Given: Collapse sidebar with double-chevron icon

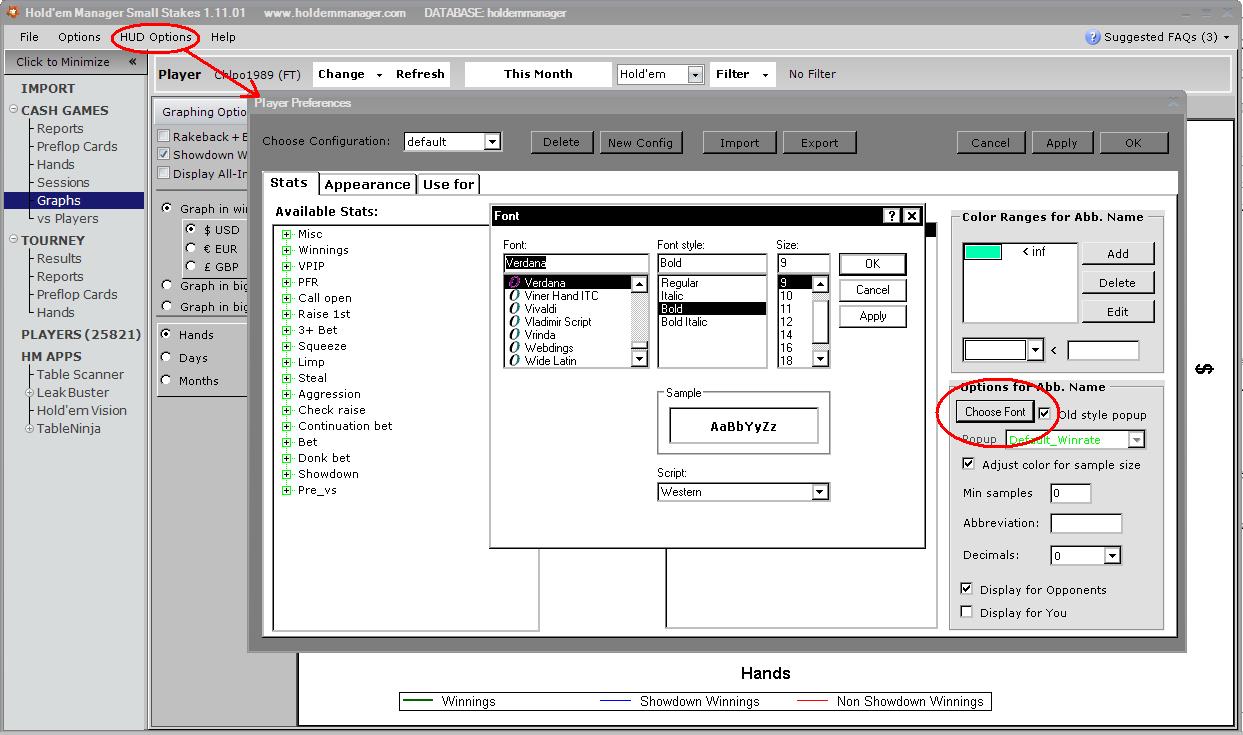Looking at the screenshot, I should [132, 62].
